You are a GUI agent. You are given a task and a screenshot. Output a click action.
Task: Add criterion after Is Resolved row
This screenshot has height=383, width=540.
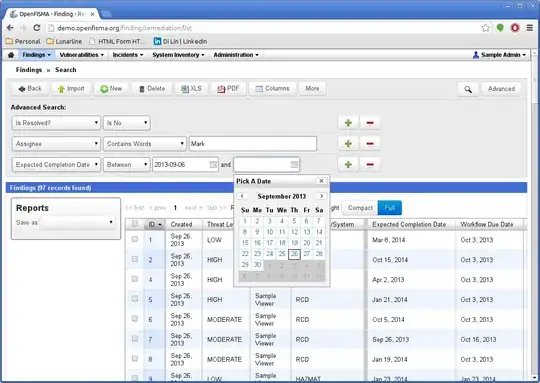pos(348,123)
